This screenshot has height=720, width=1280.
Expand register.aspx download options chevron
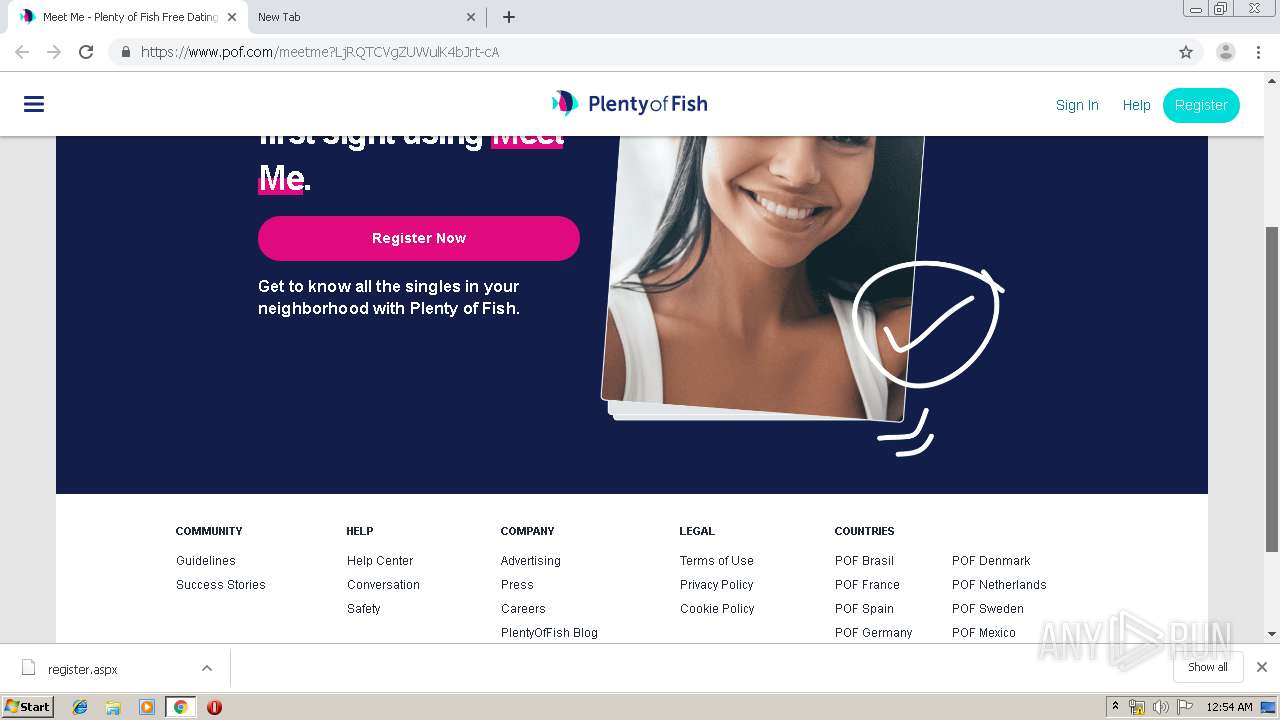[x=207, y=668]
